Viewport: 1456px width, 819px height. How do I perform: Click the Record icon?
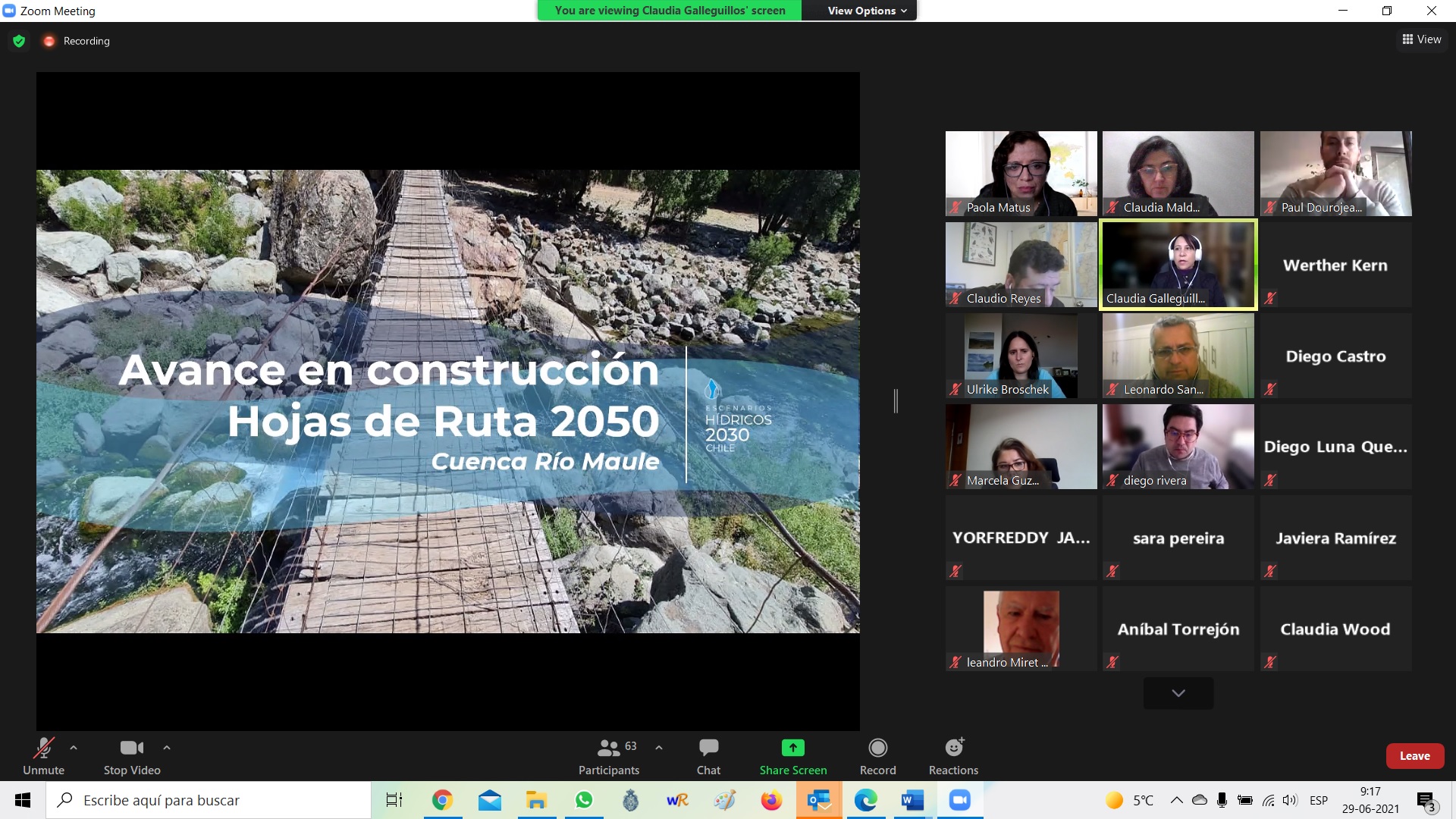click(877, 748)
